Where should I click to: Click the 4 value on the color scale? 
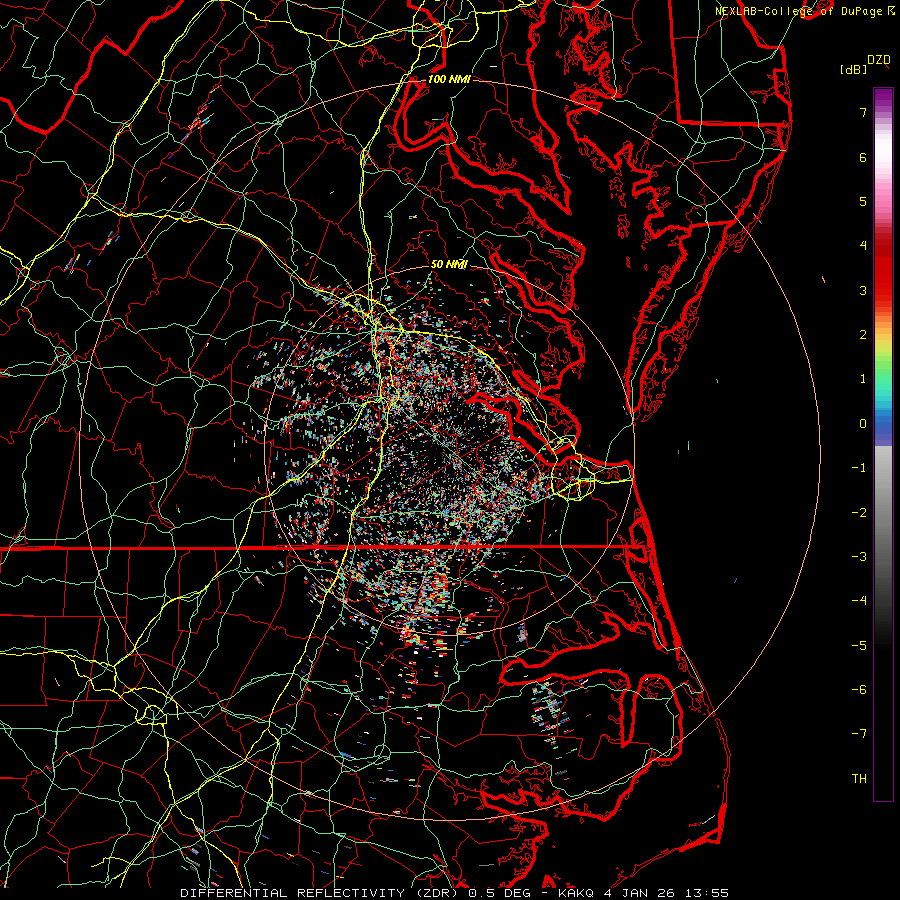tap(863, 246)
